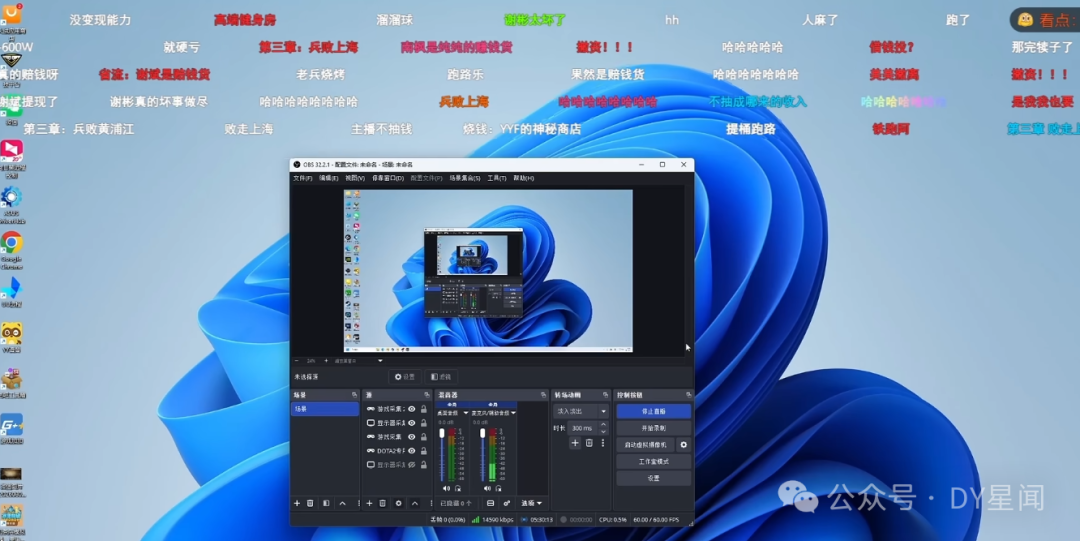The width and height of the screenshot is (1080, 541).
Task: Open the three-dot overflow in 源 panel toolbar
Action: [431, 503]
